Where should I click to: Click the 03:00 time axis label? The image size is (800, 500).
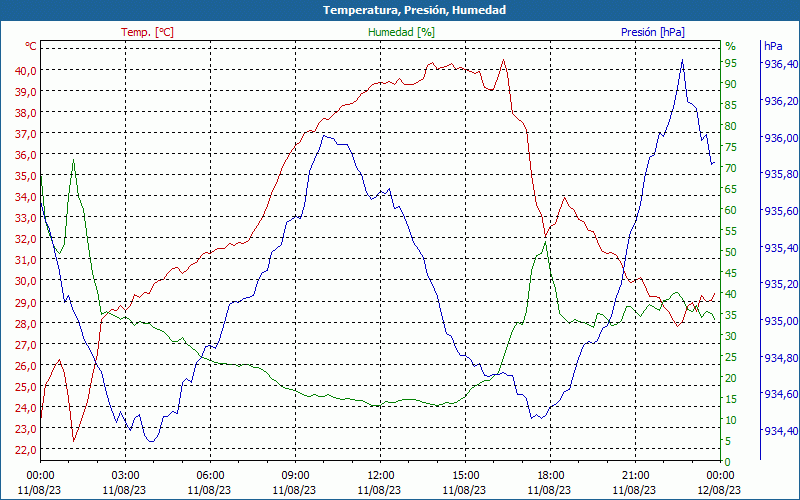[124, 476]
